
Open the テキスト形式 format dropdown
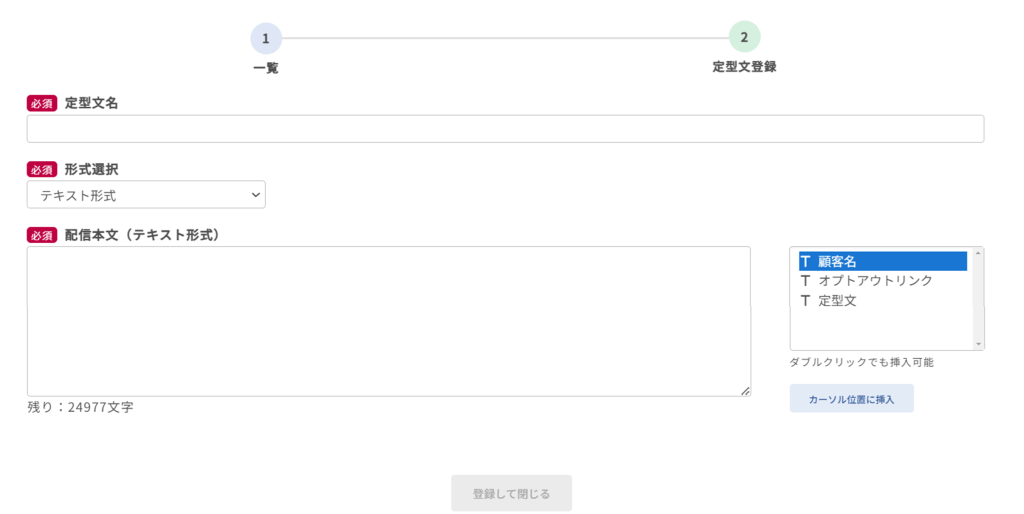(146, 195)
